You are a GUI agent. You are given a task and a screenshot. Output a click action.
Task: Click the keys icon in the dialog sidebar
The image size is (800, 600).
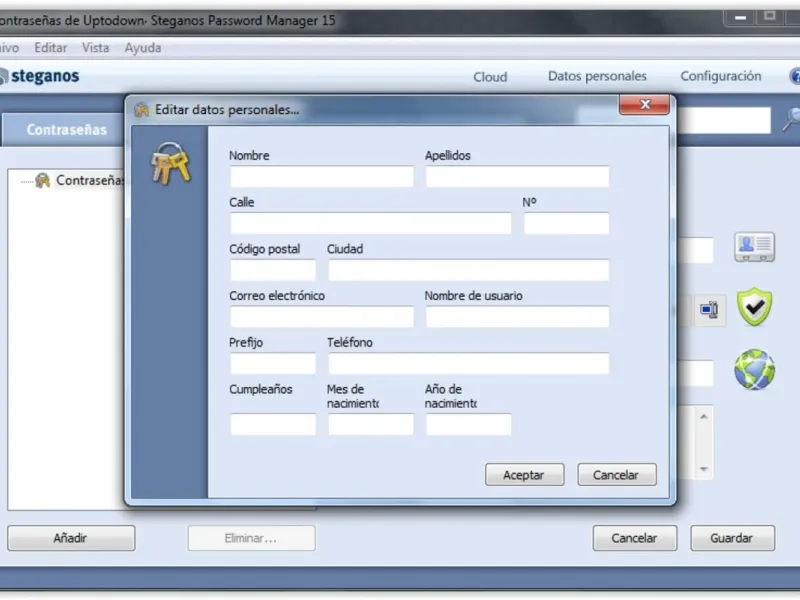pos(171,163)
